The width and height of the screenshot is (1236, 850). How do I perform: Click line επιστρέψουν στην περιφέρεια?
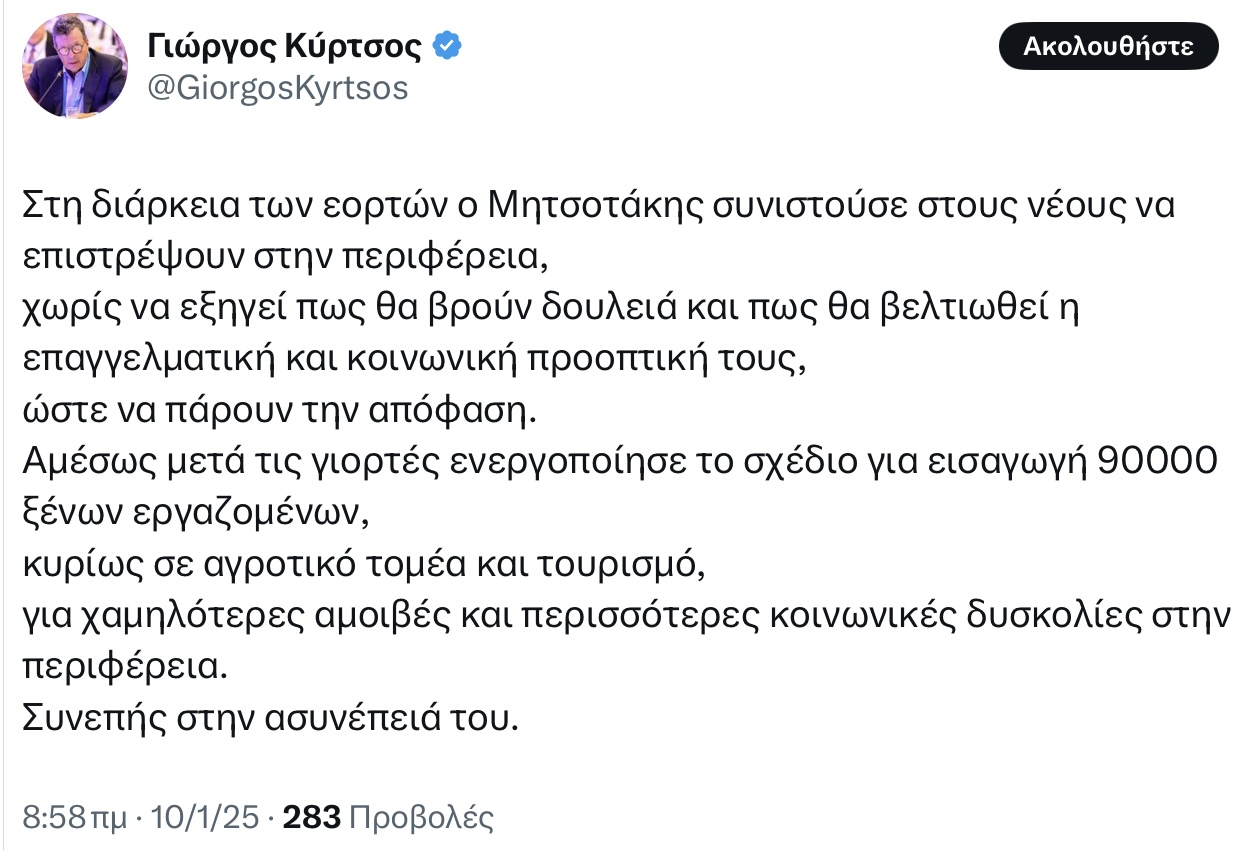point(286,257)
